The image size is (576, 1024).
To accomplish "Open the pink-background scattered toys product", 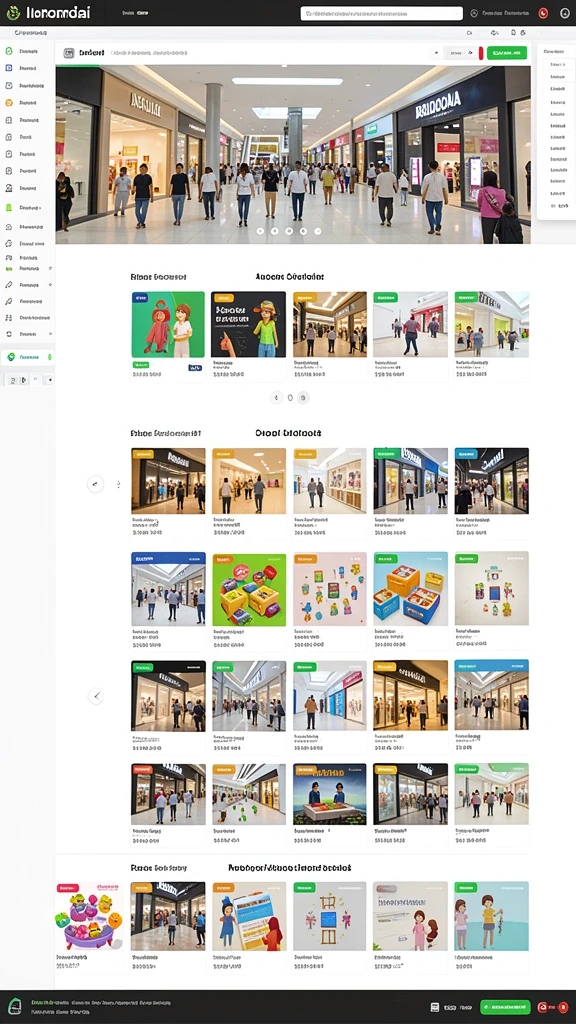I will tap(330, 590).
